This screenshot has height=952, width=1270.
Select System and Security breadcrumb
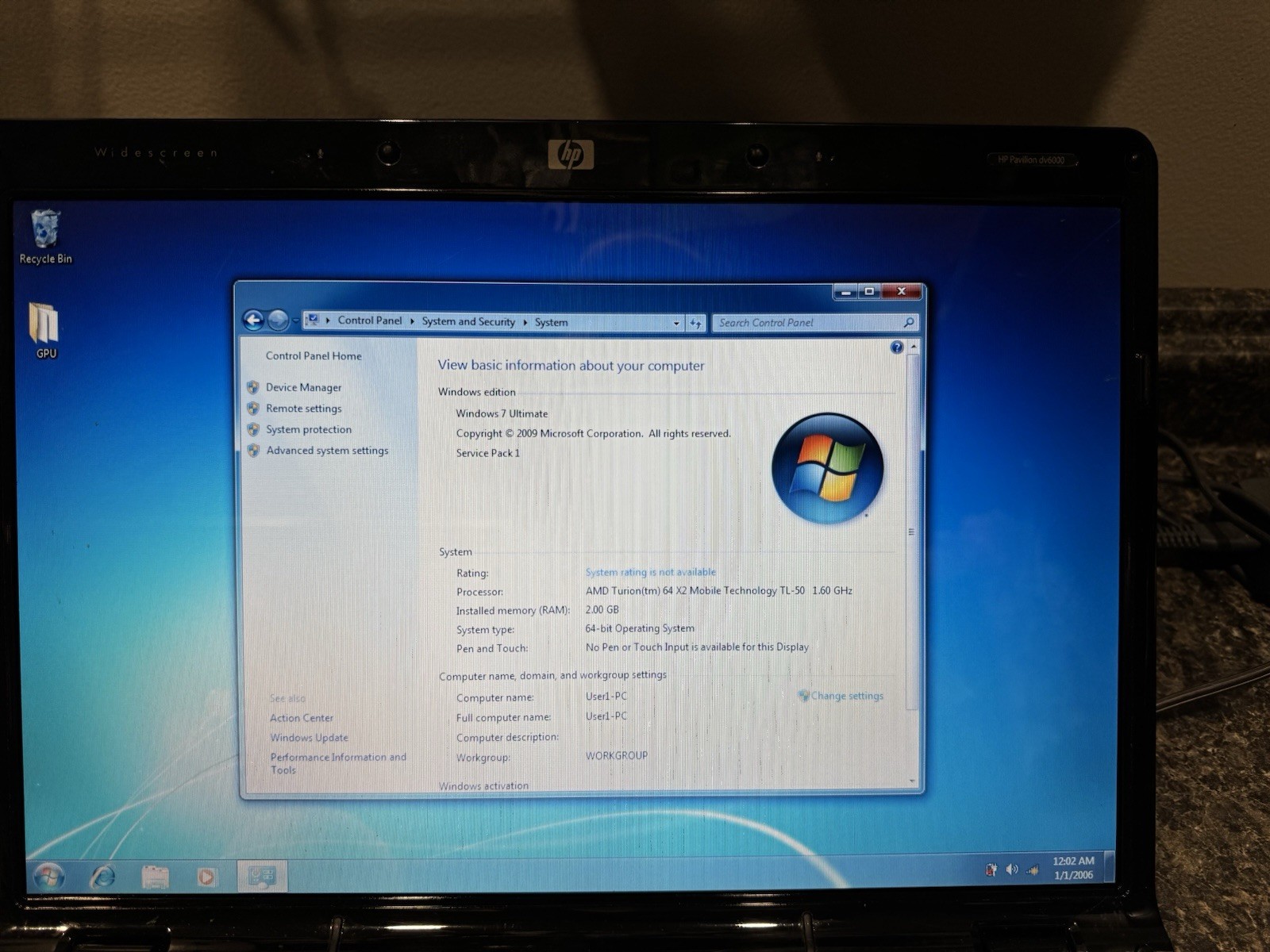click(468, 321)
